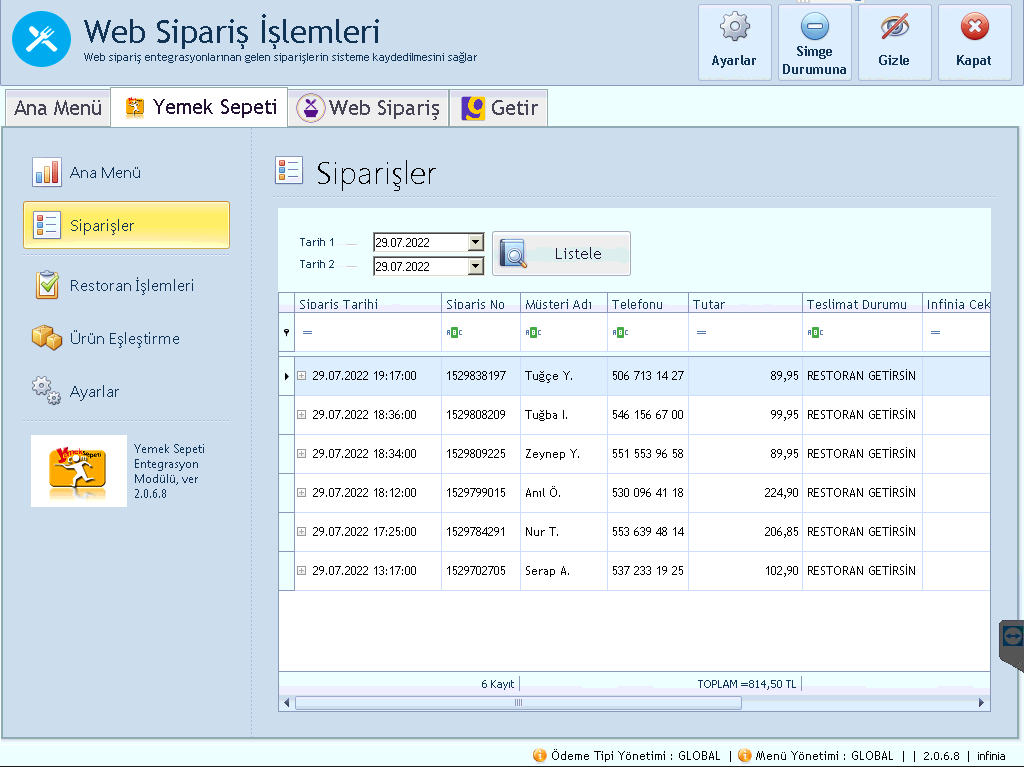Screen dimensions: 1024x767
Task: Sort by Sipariş No column header
Action: pyautogui.click(x=481, y=304)
